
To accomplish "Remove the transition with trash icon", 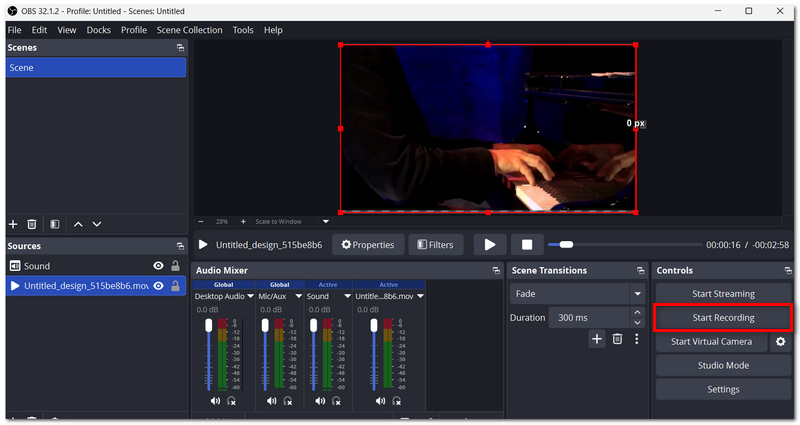I will pos(617,339).
